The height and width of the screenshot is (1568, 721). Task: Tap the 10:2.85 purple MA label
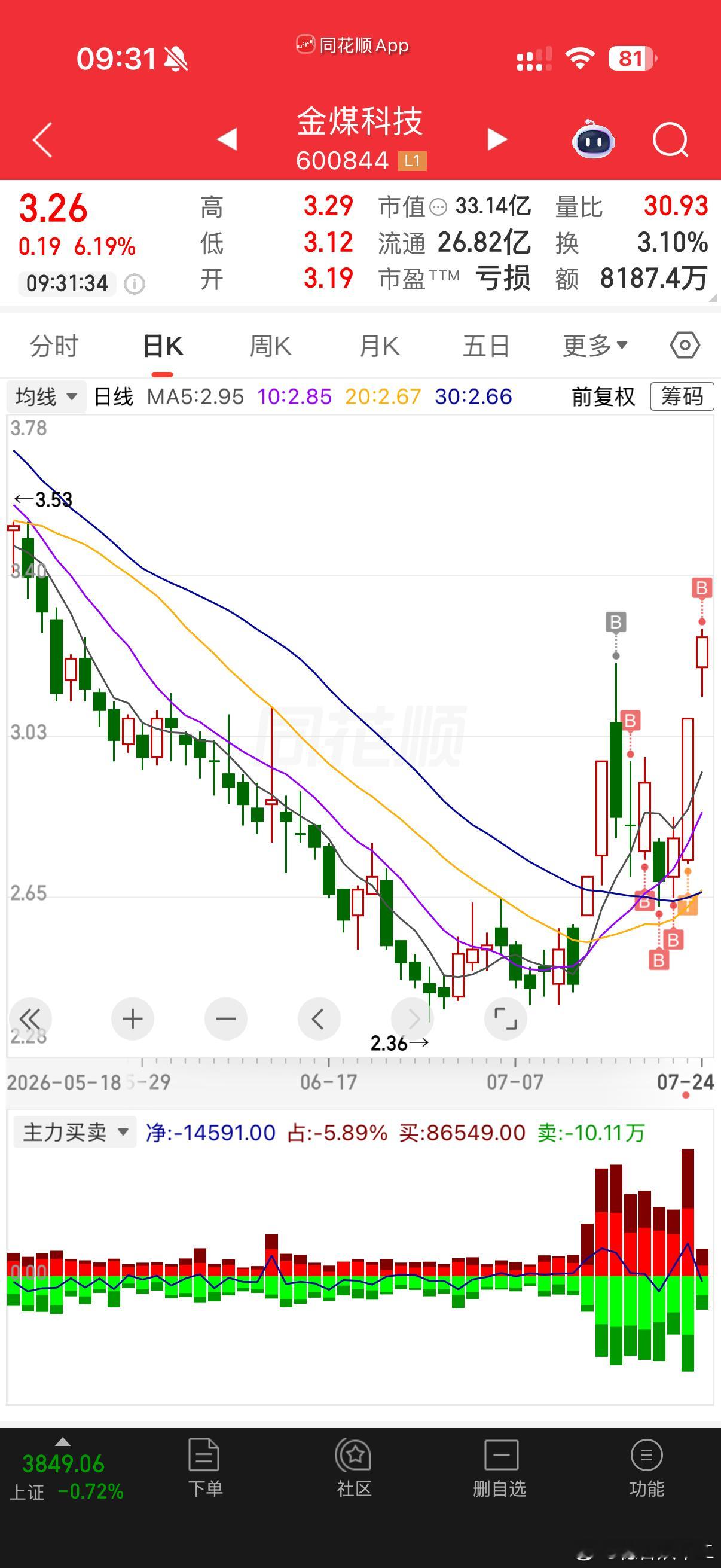coord(295,397)
